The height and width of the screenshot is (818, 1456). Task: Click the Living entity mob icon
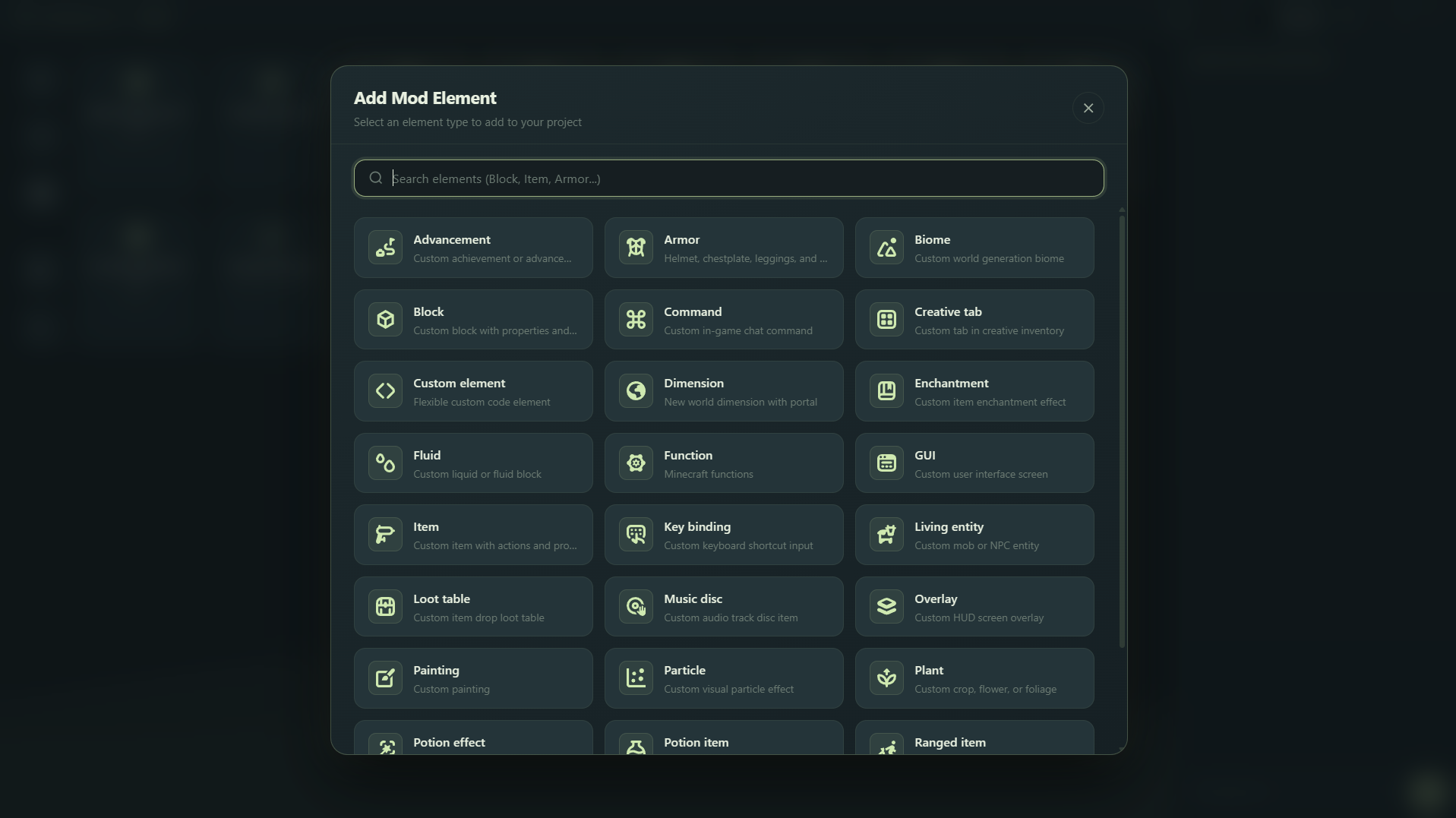pyautogui.click(x=886, y=535)
